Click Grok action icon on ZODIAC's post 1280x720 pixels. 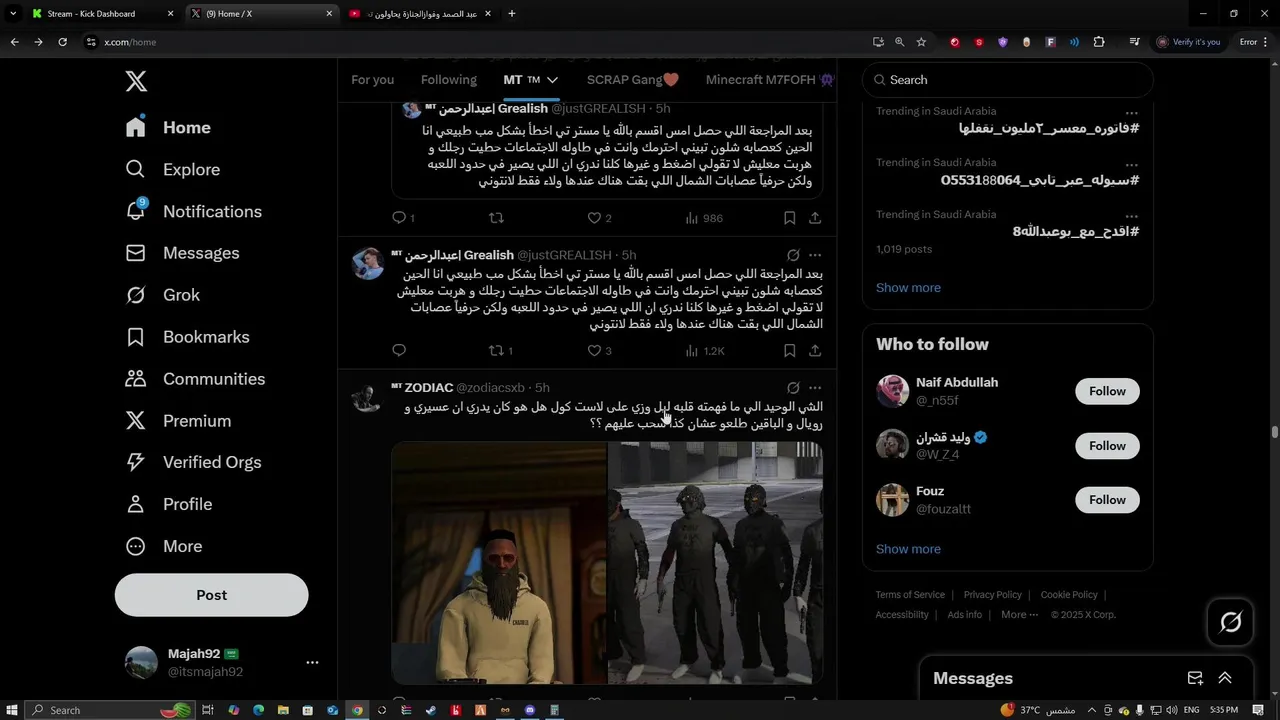point(793,388)
